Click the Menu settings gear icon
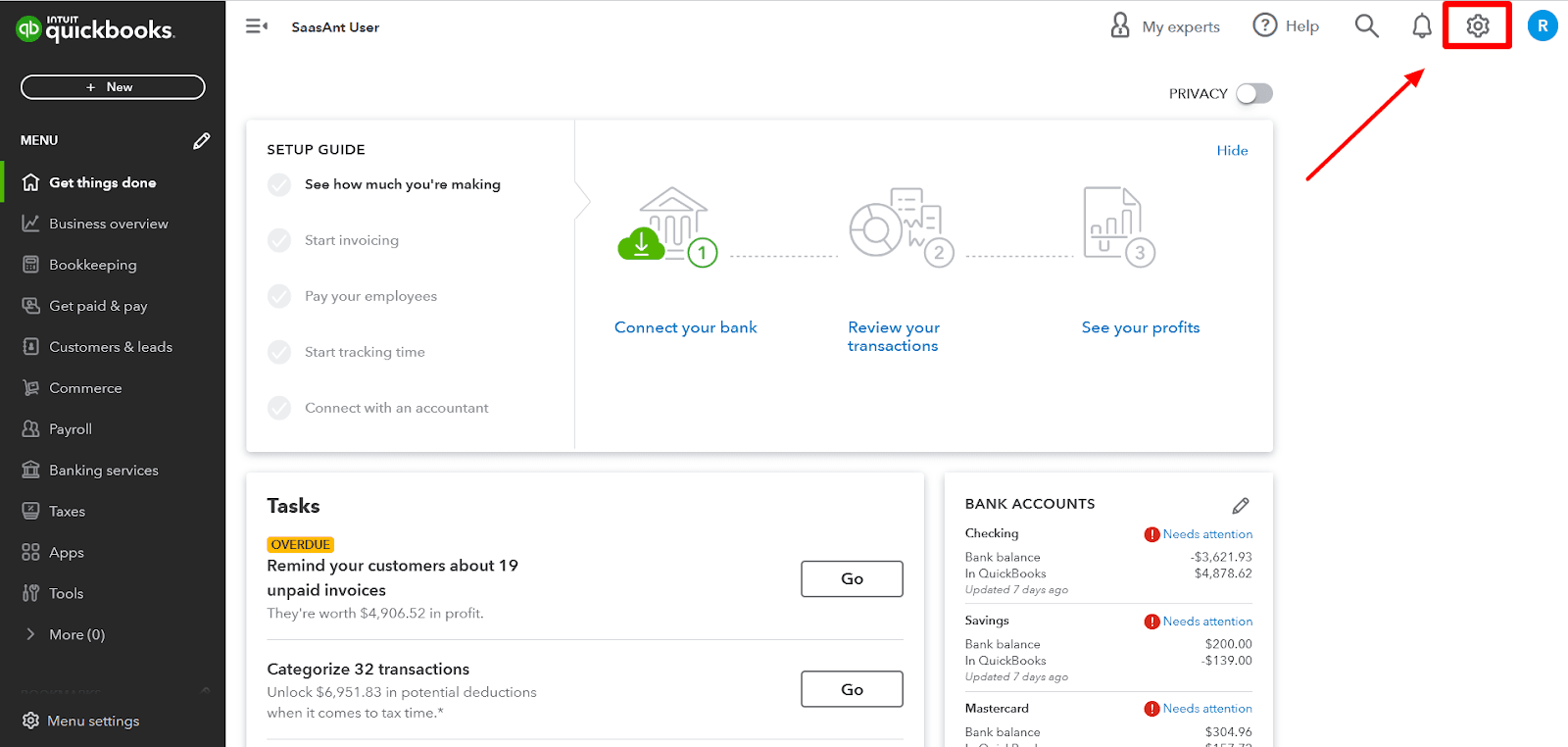The width and height of the screenshot is (1568, 747). click(x=31, y=721)
